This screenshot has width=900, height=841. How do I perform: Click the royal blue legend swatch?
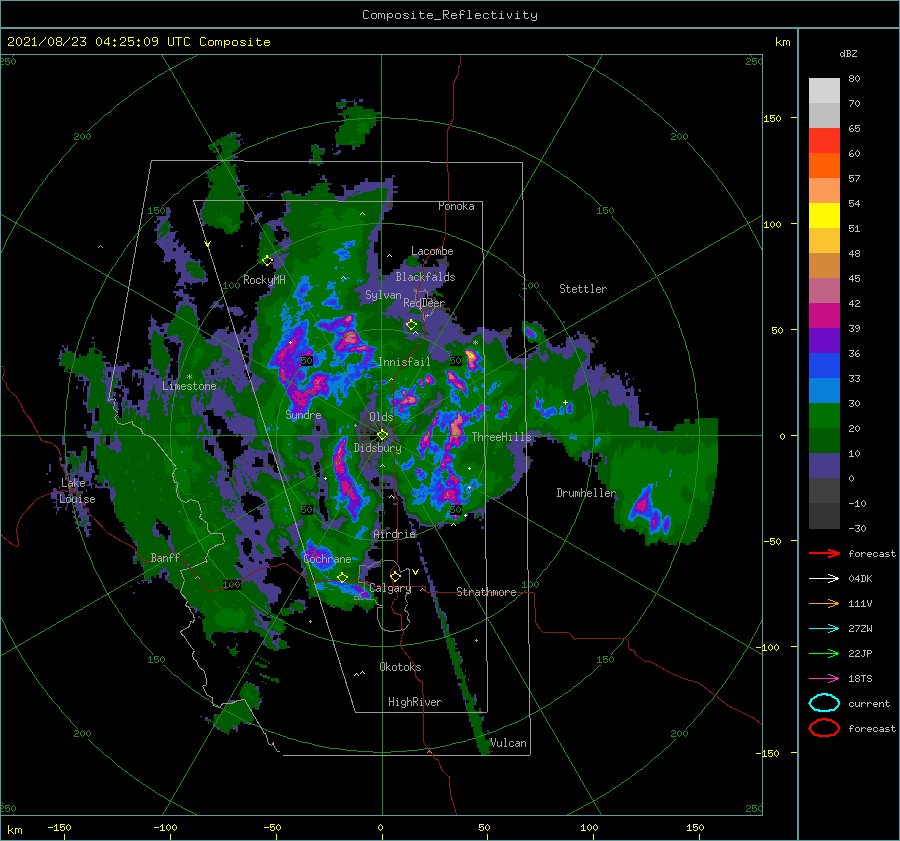[x=824, y=365]
